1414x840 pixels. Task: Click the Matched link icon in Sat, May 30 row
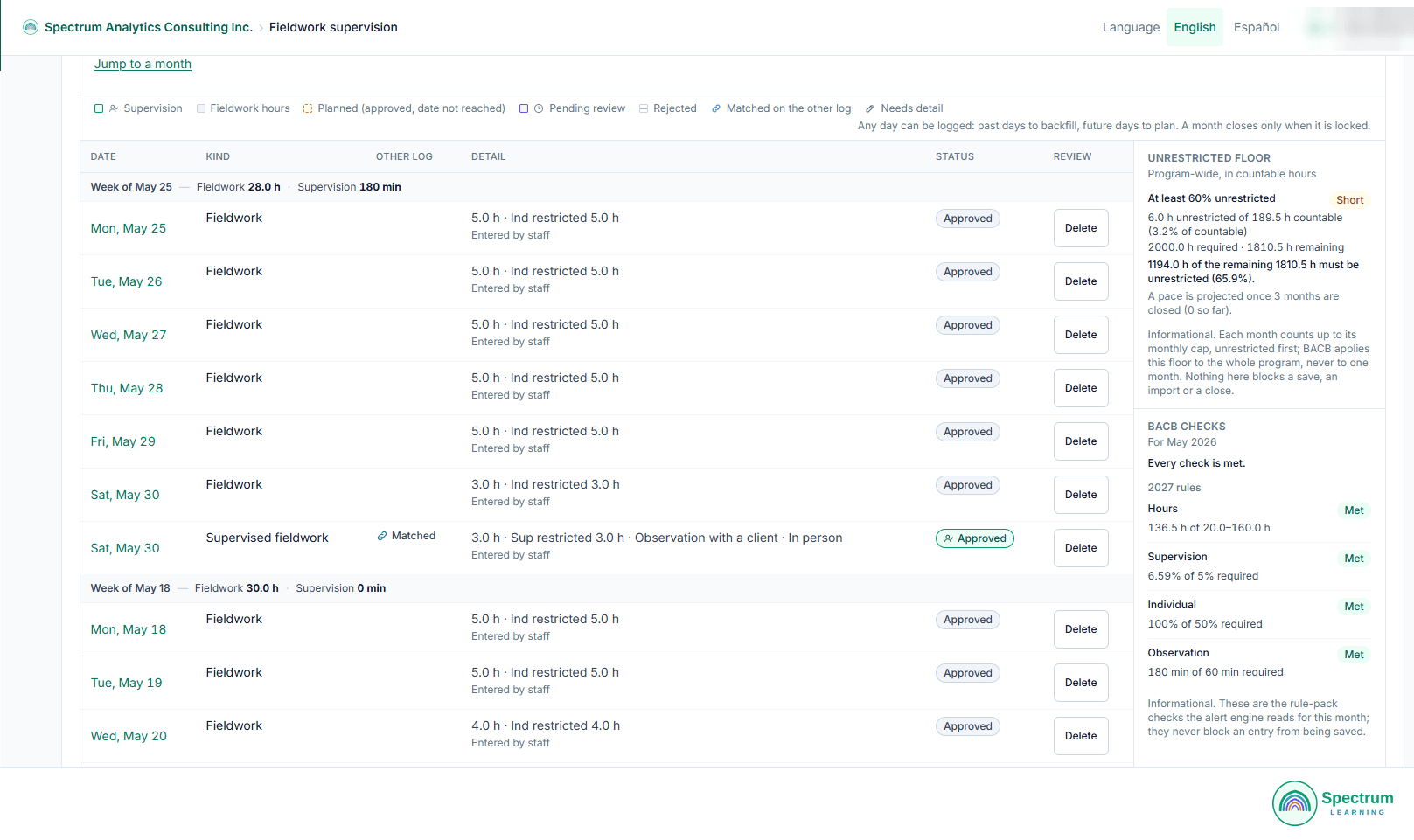(382, 536)
